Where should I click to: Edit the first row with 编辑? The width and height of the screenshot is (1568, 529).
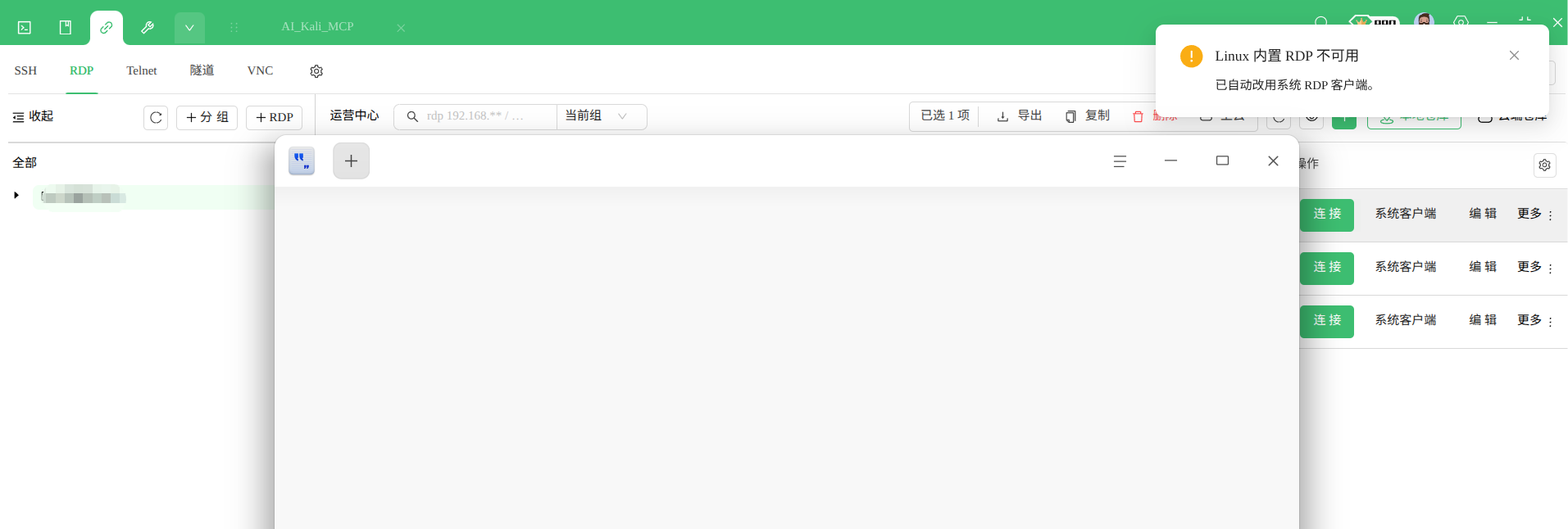point(1483,214)
